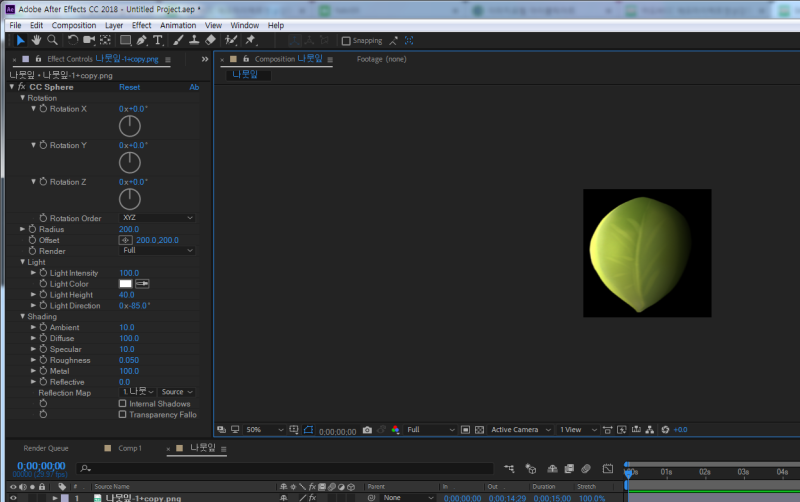Select the Brush tool
Viewport: 800px width, 502px height.
[178, 40]
